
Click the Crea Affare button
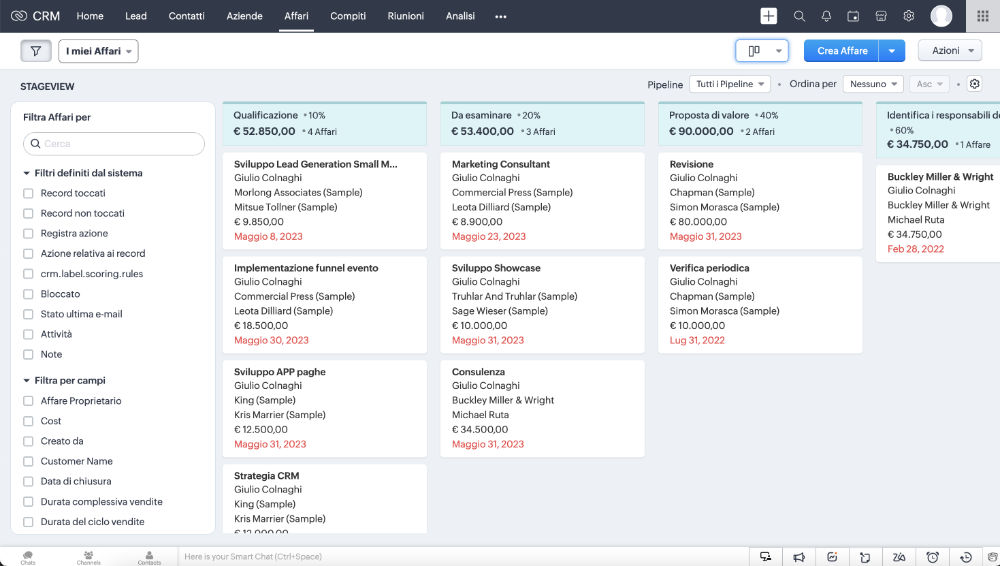[842, 51]
